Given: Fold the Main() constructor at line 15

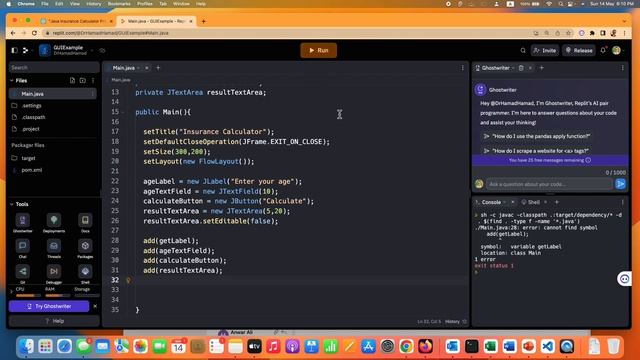Looking at the screenshot, I should tap(124, 112).
